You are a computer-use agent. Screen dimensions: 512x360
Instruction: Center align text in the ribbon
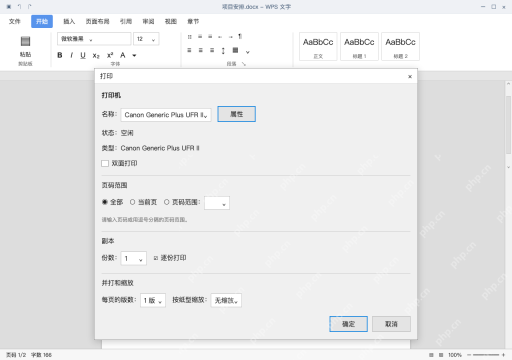click(201, 50)
